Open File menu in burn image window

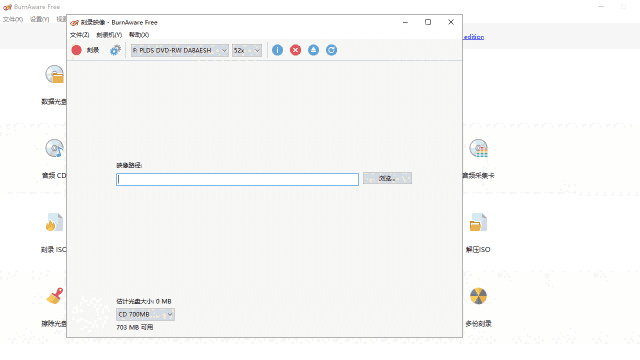pyautogui.click(x=79, y=35)
